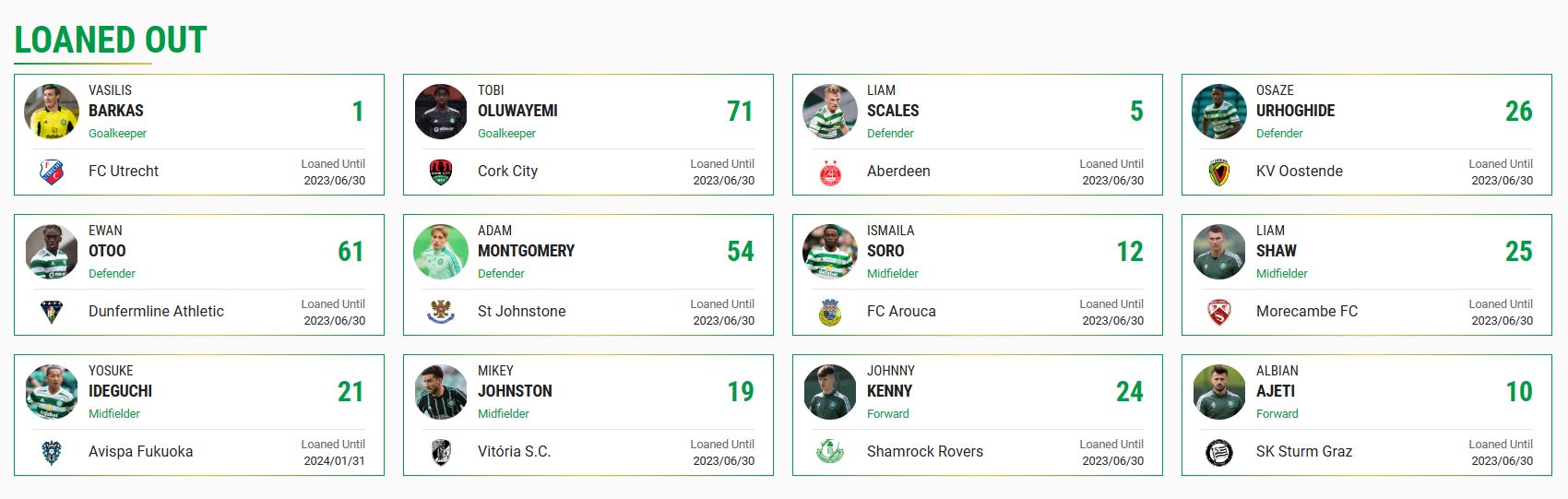Click the FC Arouca club crest
1568x499 pixels.
pos(830,312)
